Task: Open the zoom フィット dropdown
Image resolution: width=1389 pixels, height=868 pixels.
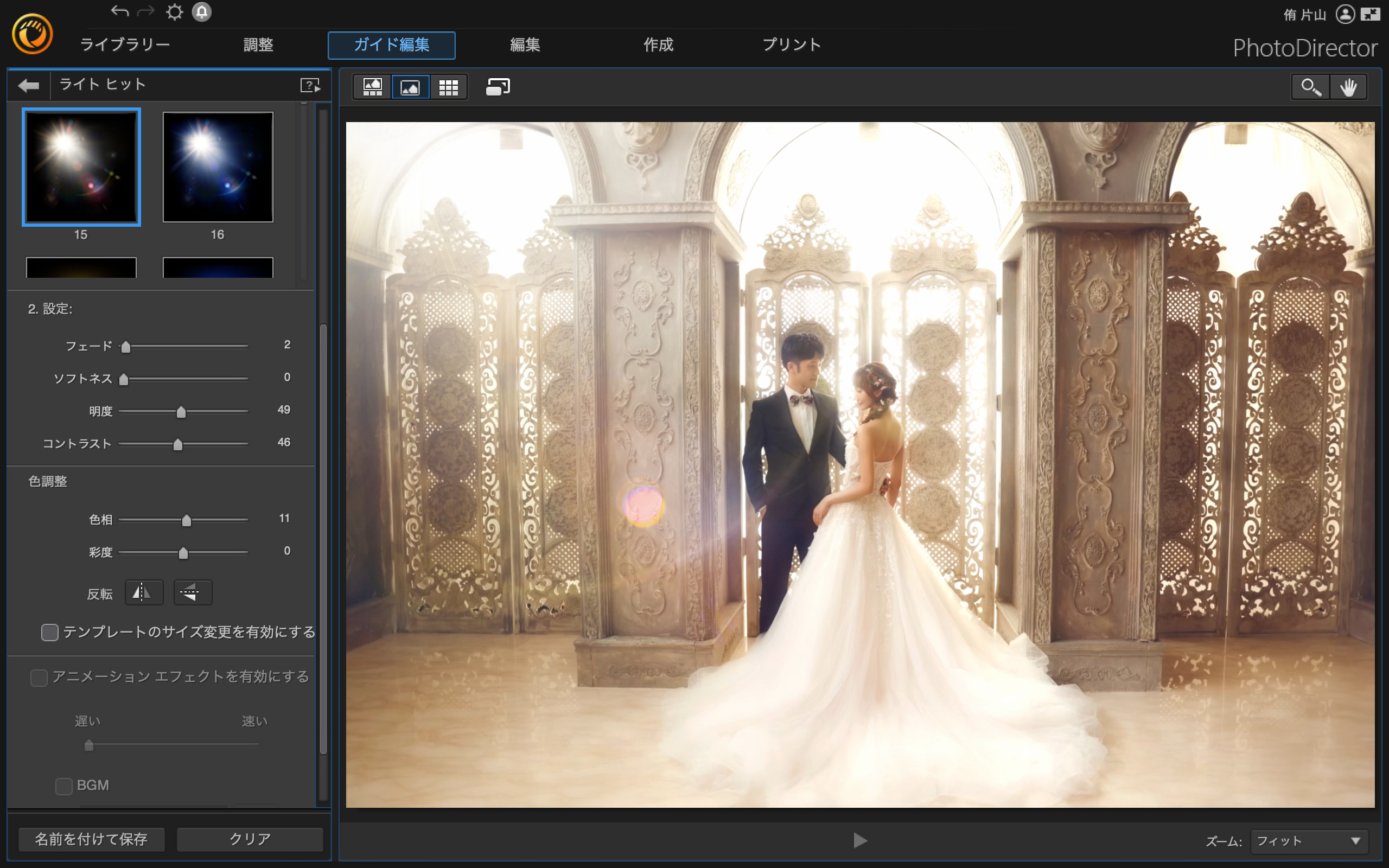Action: [1309, 841]
